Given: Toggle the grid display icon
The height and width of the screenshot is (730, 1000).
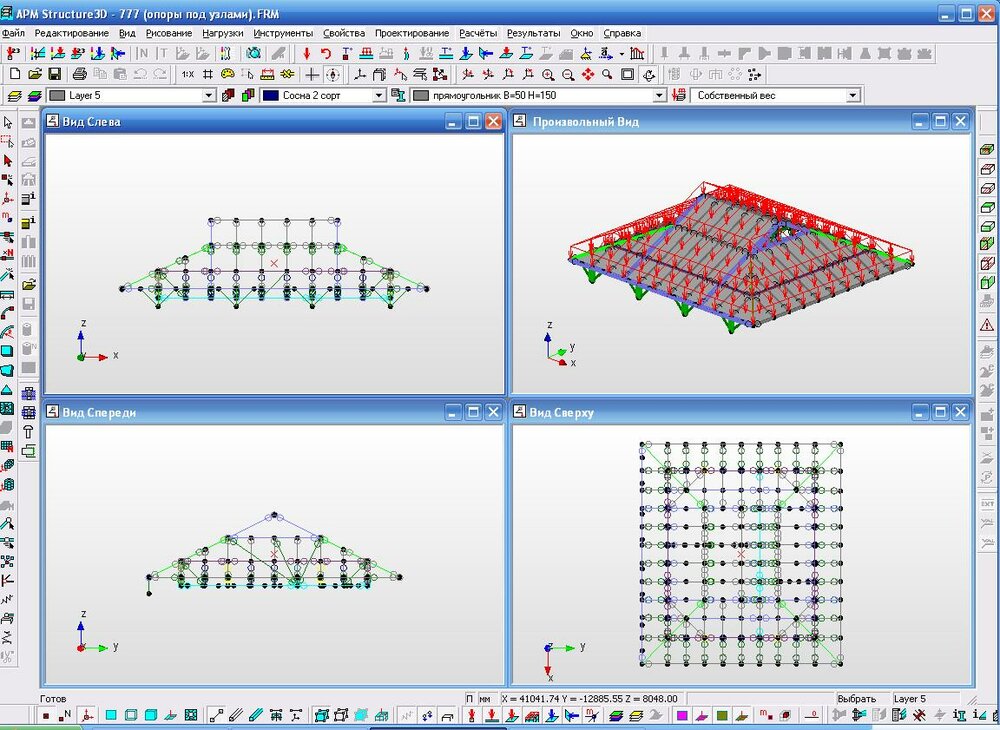Looking at the screenshot, I should click(x=207, y=74).
